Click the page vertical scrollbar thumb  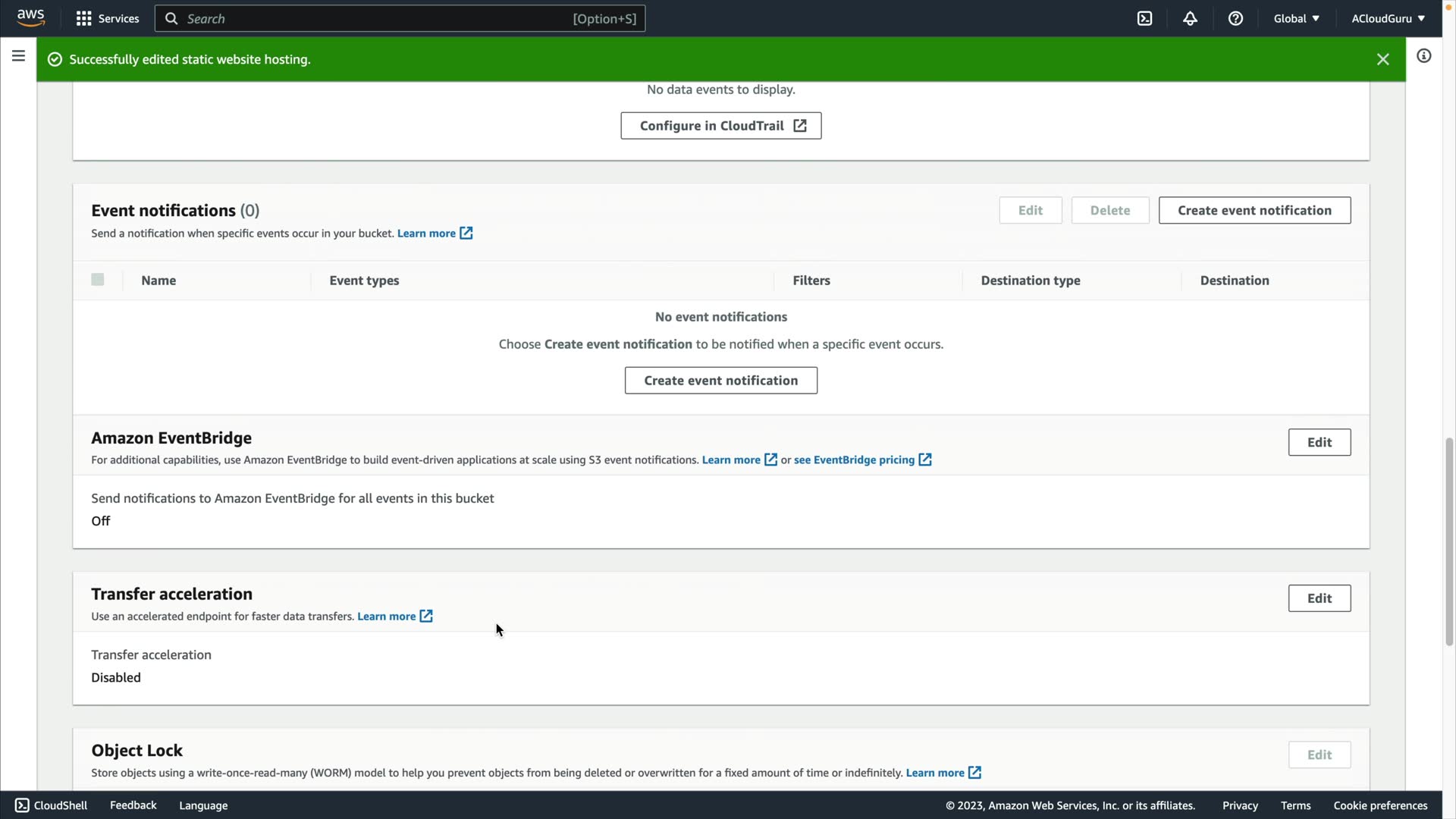tap(1449, 541)
